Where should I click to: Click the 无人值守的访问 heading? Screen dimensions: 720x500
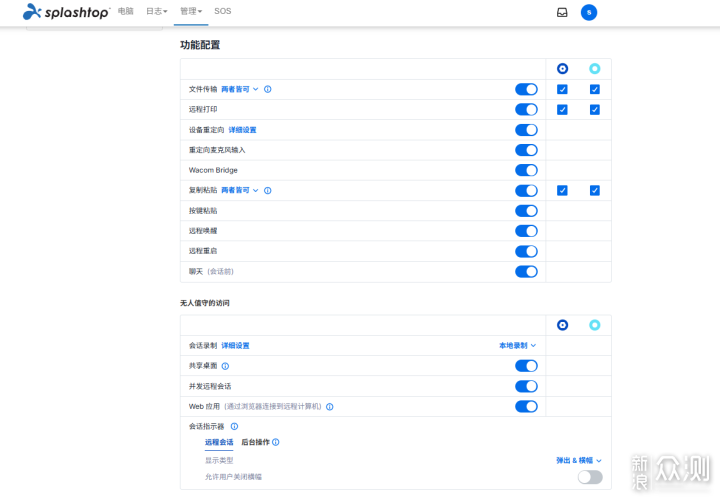pyautogui.click(x=205, y=303)
